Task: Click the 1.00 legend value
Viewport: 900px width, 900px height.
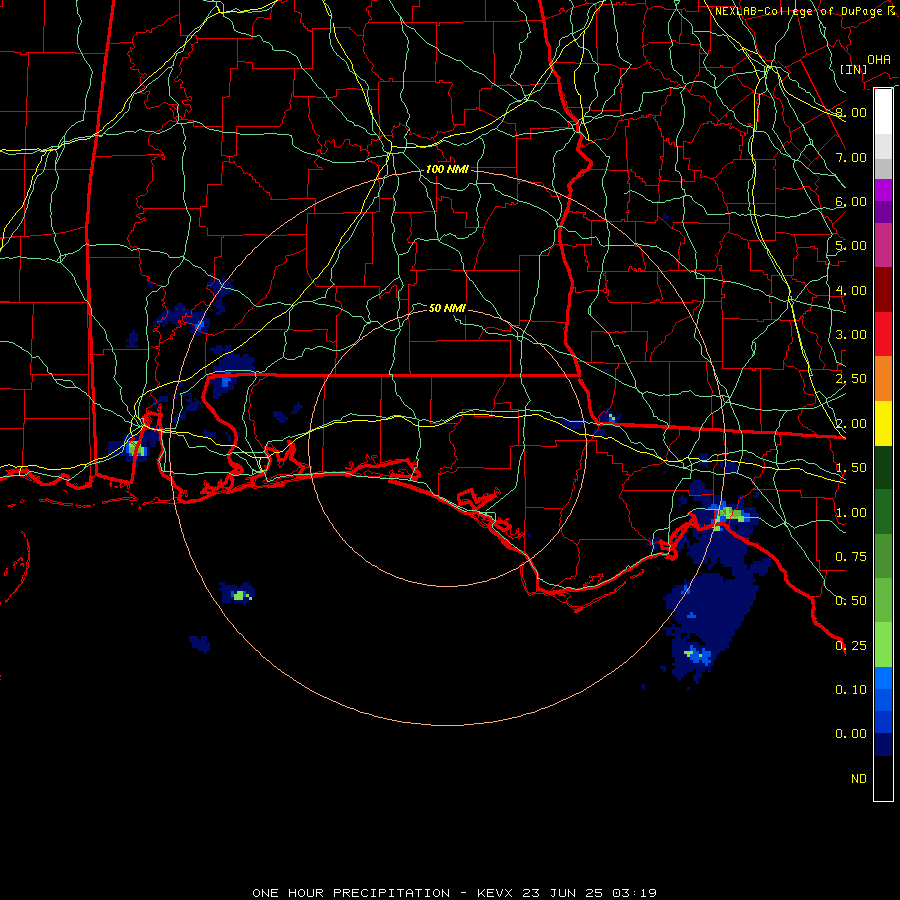Action: coord(851,513)
